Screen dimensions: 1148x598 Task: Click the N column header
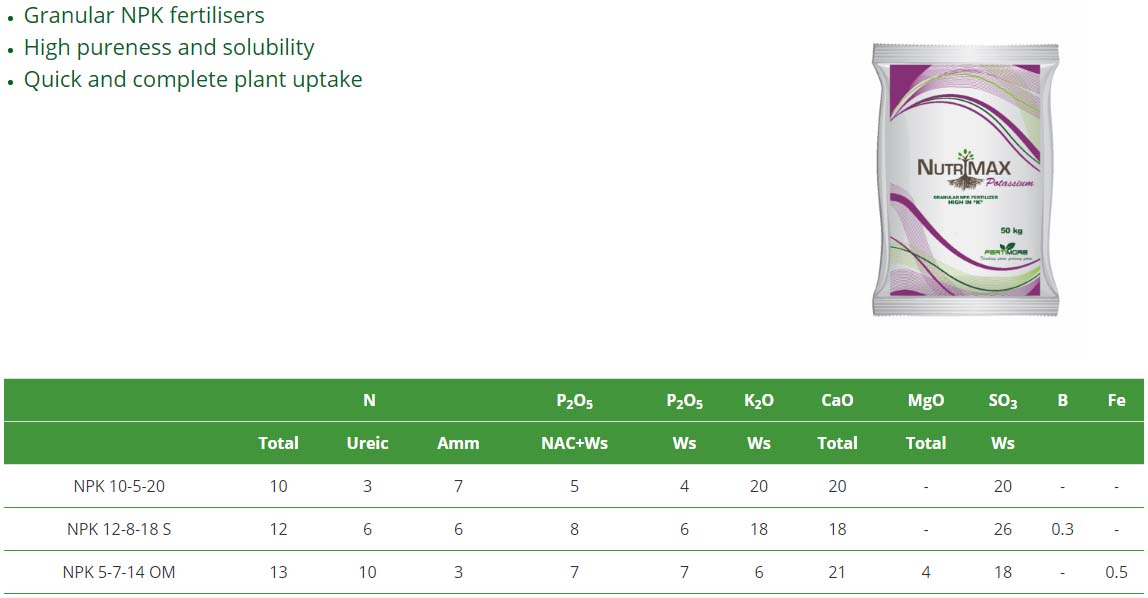coord(369,400)
